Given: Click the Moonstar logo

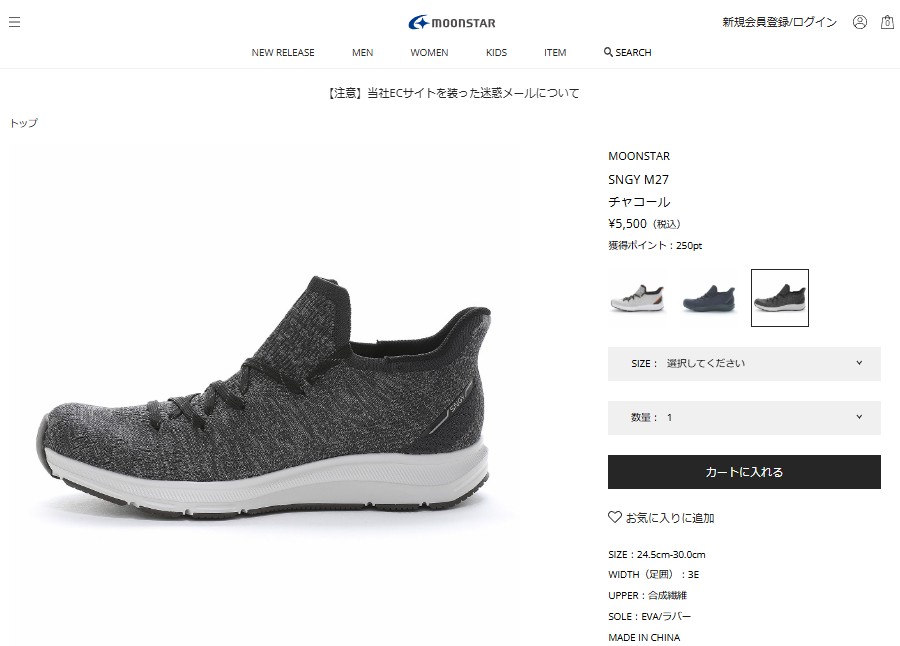Looking at the screenshot, I should pos(452,22).
